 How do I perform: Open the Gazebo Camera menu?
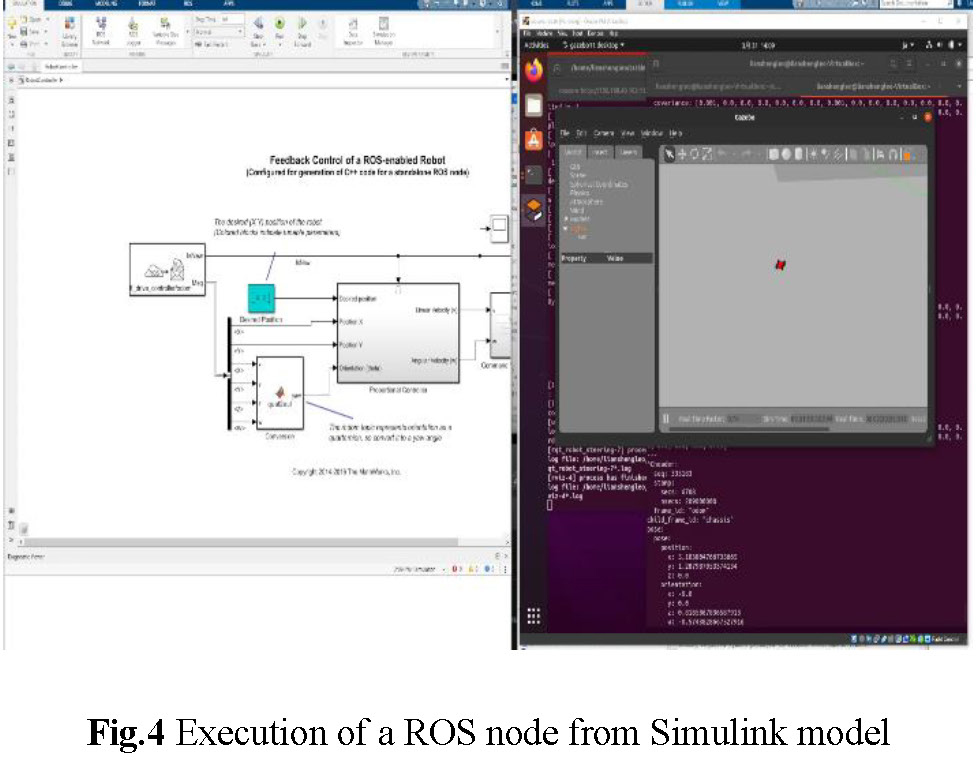coord(604,133)
